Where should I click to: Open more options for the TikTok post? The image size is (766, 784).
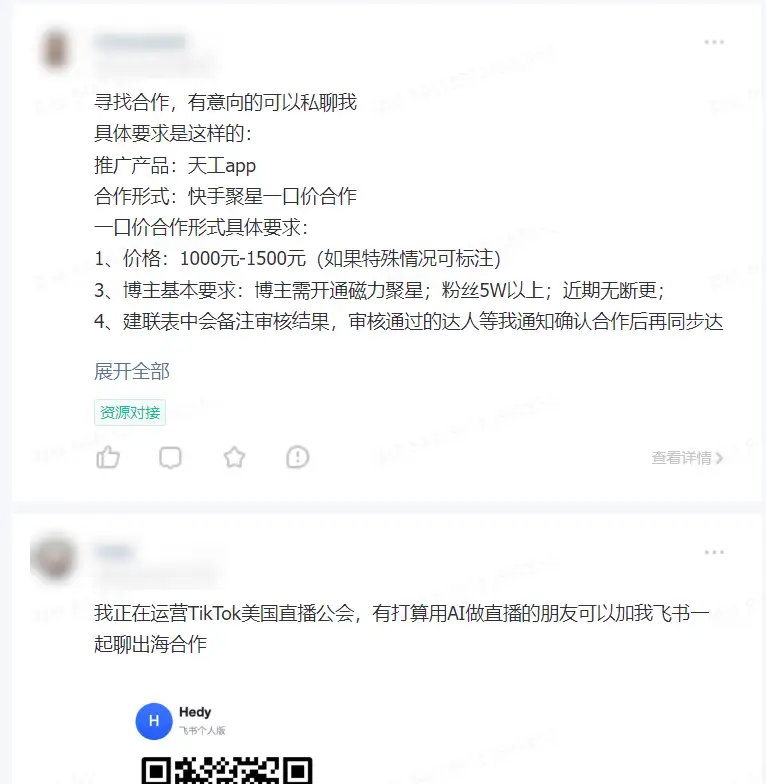[714, 552]
